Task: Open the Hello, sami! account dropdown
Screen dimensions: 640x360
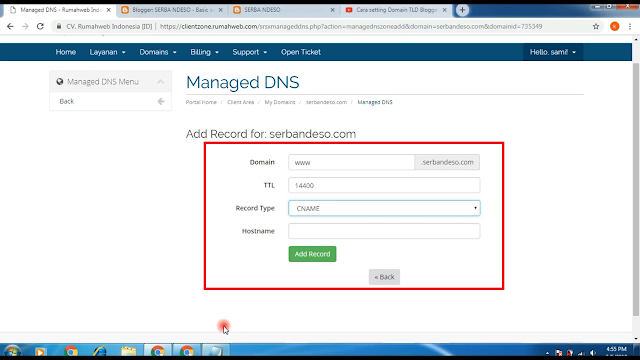Action: click(553, 52)
